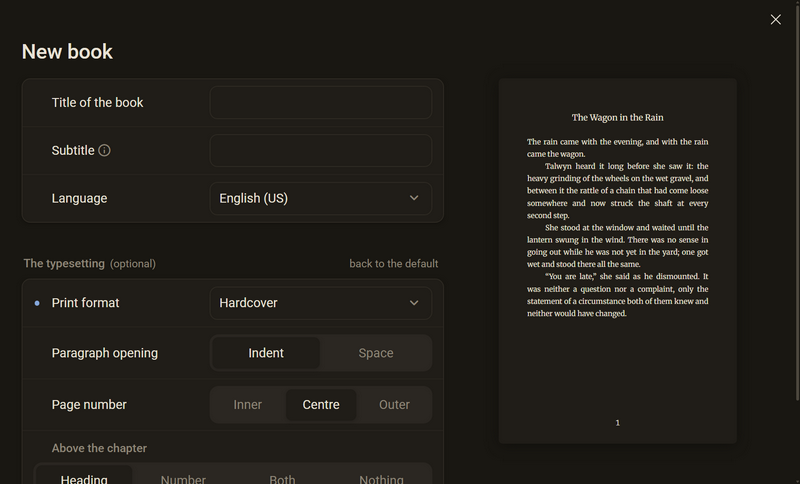Click the 'Page number' label
800x484 pixels.
(x=89, y=404)
